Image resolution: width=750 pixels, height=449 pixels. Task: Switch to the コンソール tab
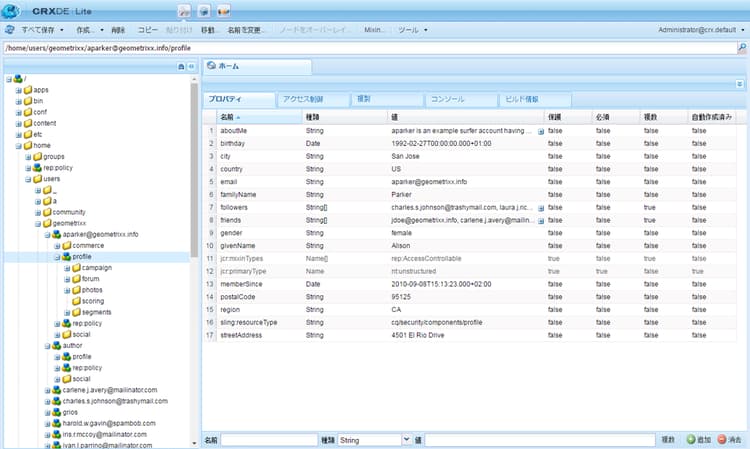coord(462,99)
